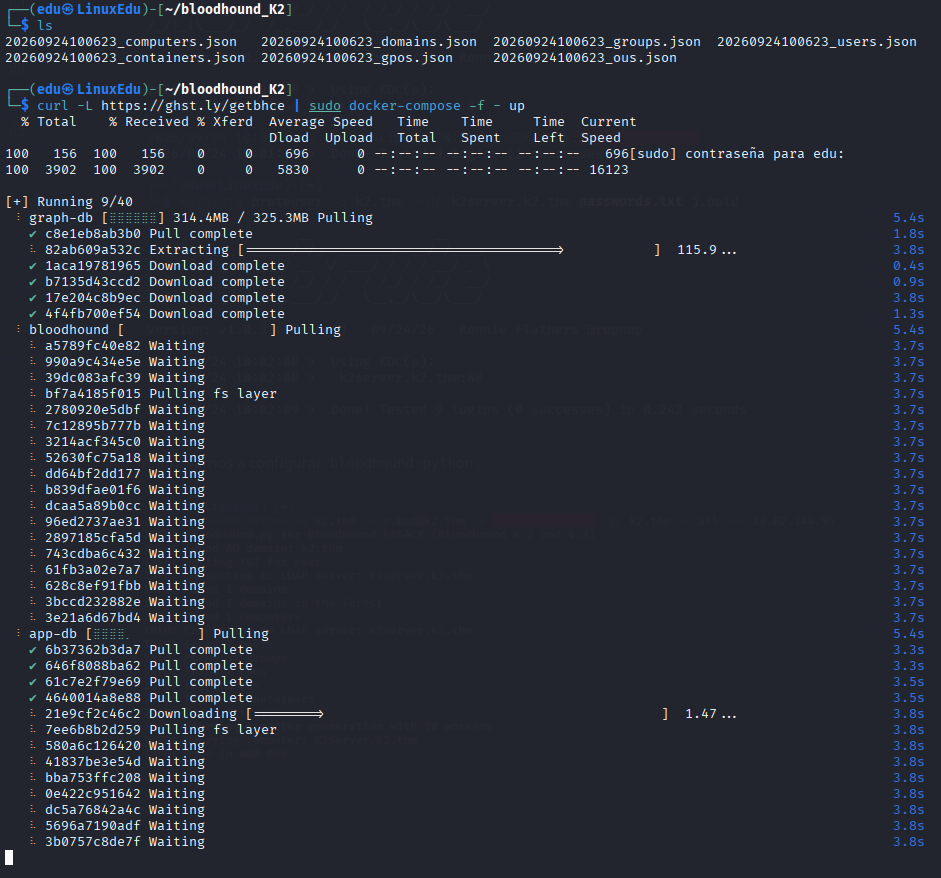Click the underlined sudo command word
Image resolution: width=941 pixels, height=878 pixels.
point(325,106)
